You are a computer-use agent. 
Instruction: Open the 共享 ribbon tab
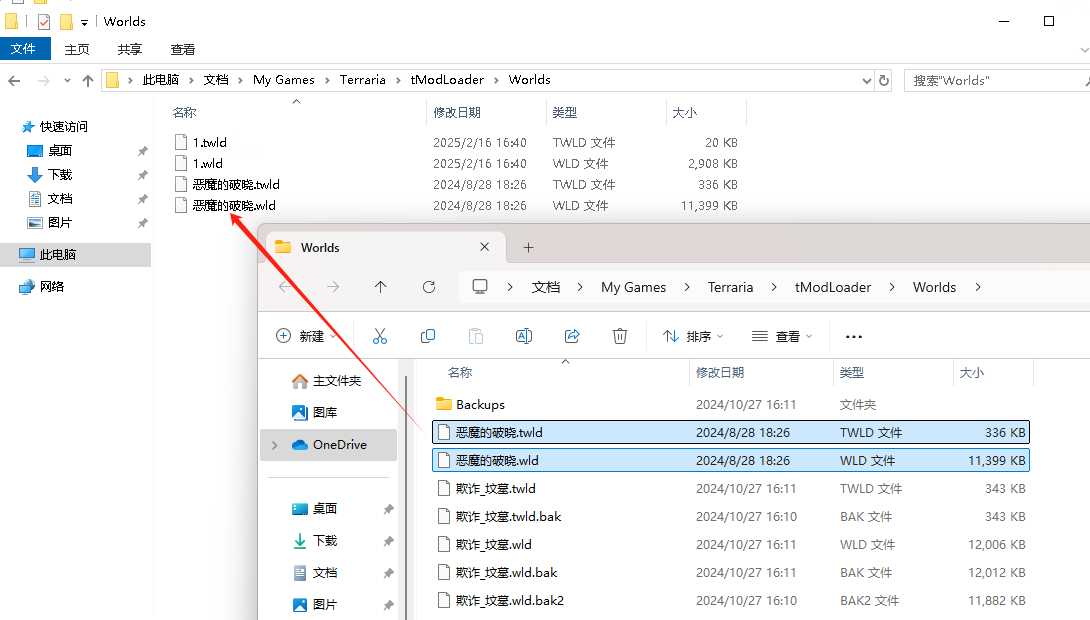pos(129,49)
